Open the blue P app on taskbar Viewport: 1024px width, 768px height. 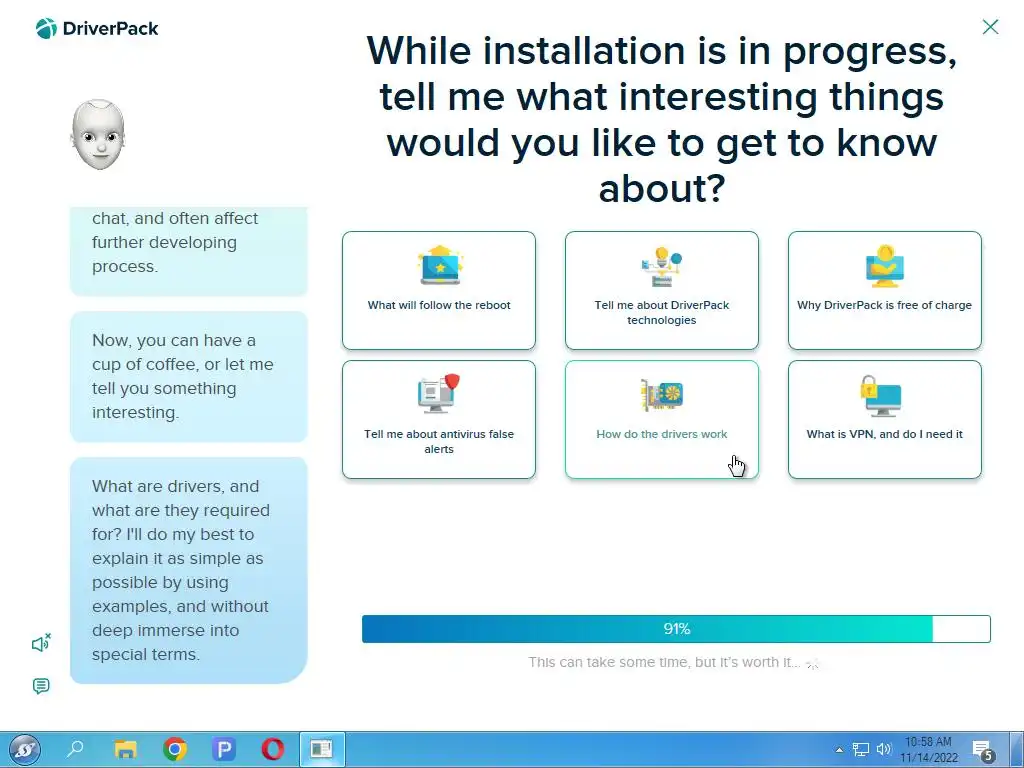pyautogui.click(x=223, y=749)
